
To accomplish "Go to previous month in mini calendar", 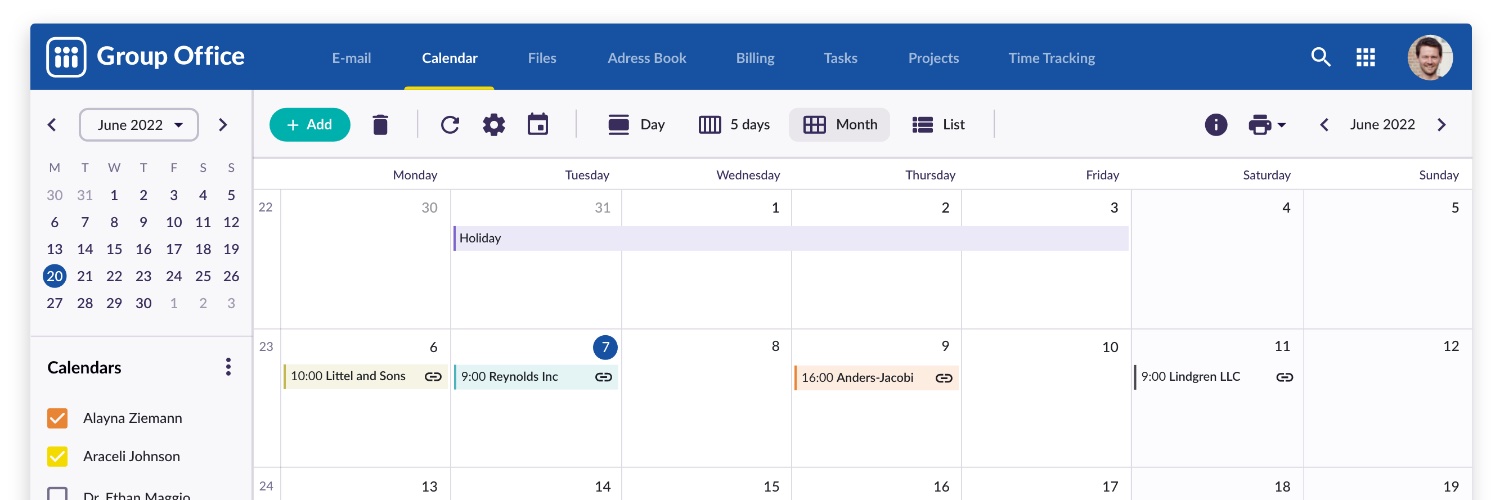I will [52, 125].
